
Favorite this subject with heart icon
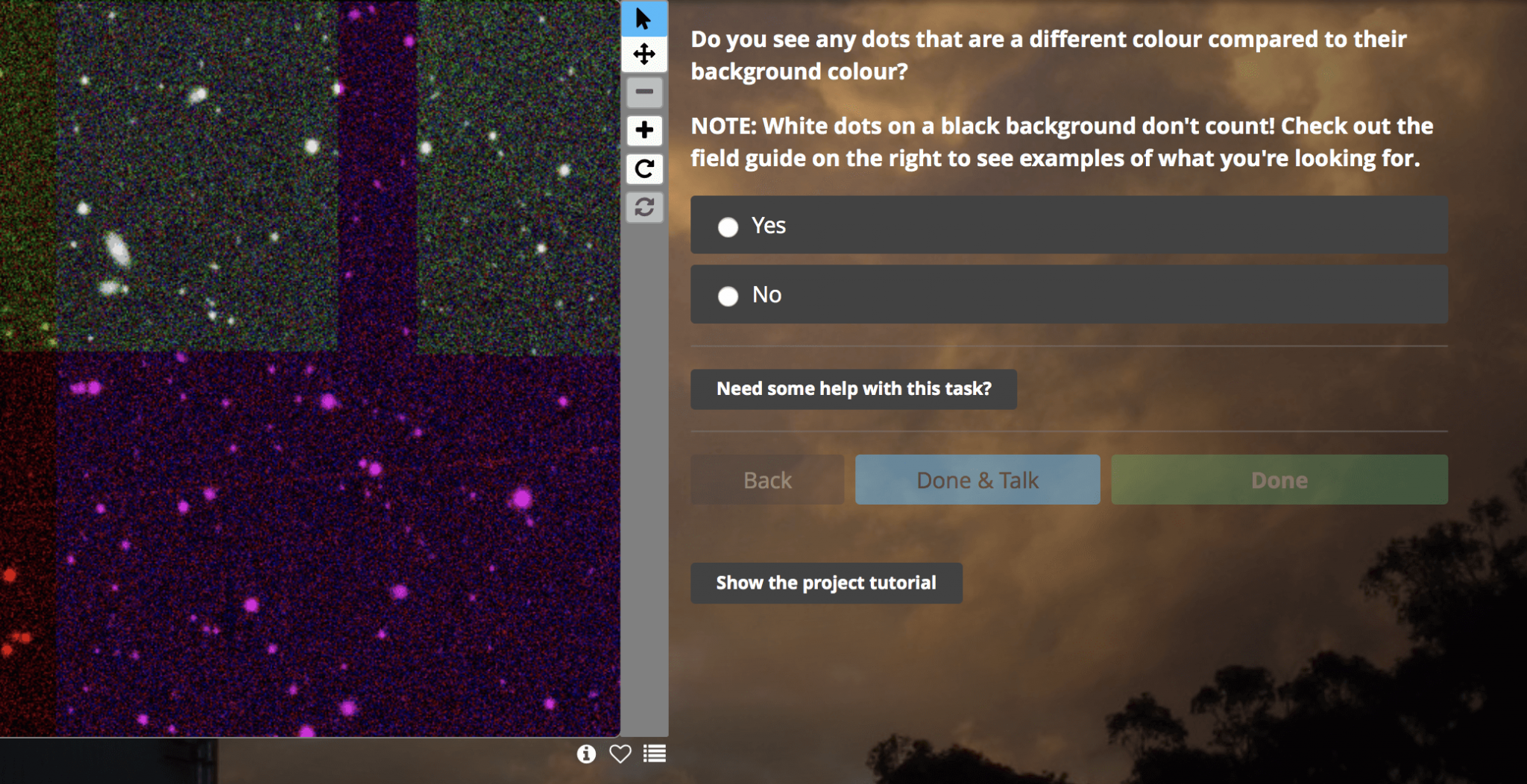tap(620, 754)
